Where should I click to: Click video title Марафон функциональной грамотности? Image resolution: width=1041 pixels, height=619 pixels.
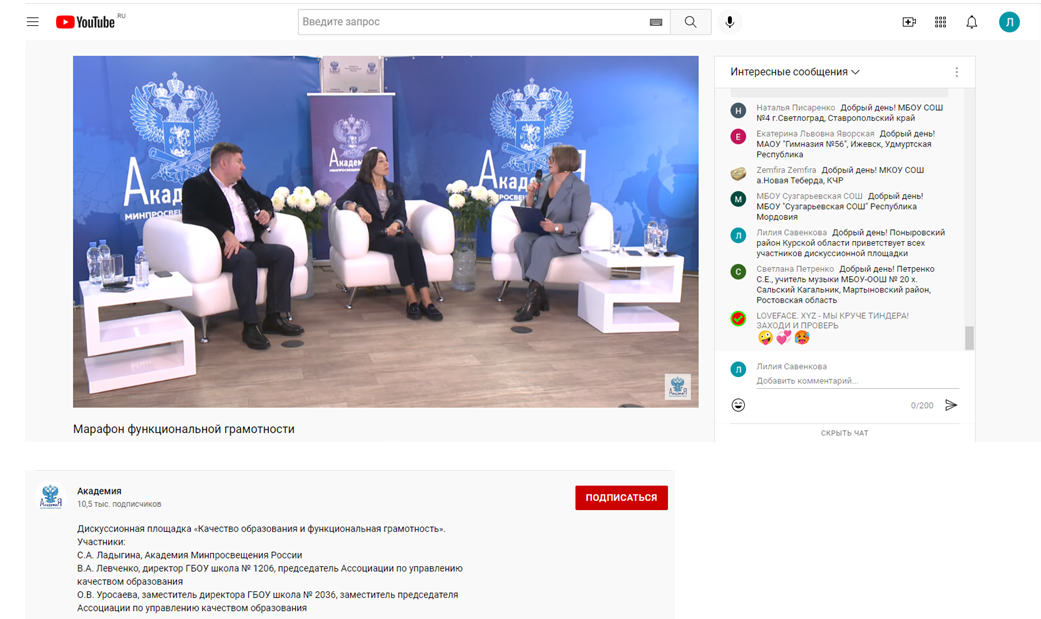[x=184, y=429]
